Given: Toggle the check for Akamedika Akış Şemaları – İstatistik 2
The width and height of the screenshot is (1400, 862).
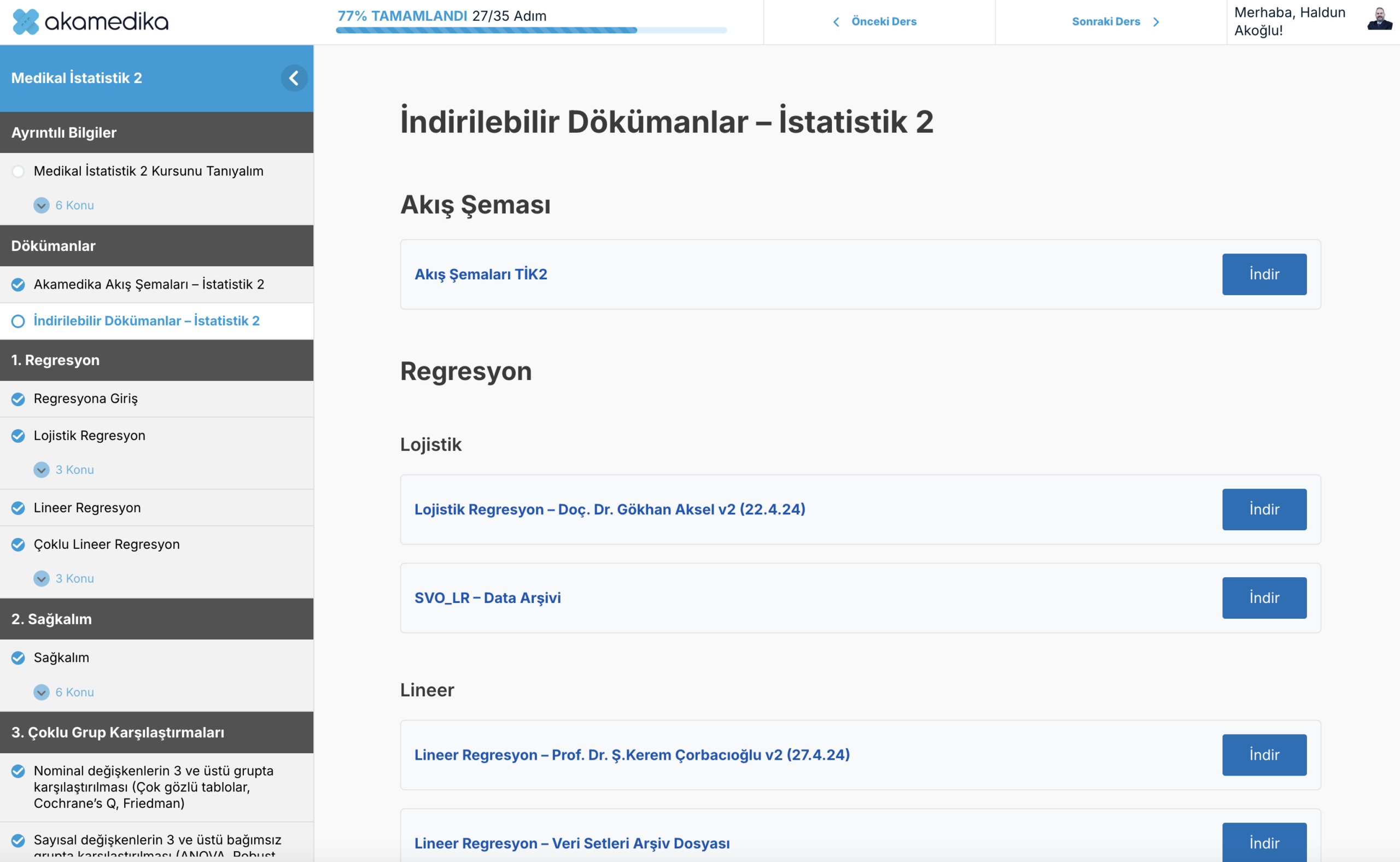Looking at the screenshot, I should point(18,284).
